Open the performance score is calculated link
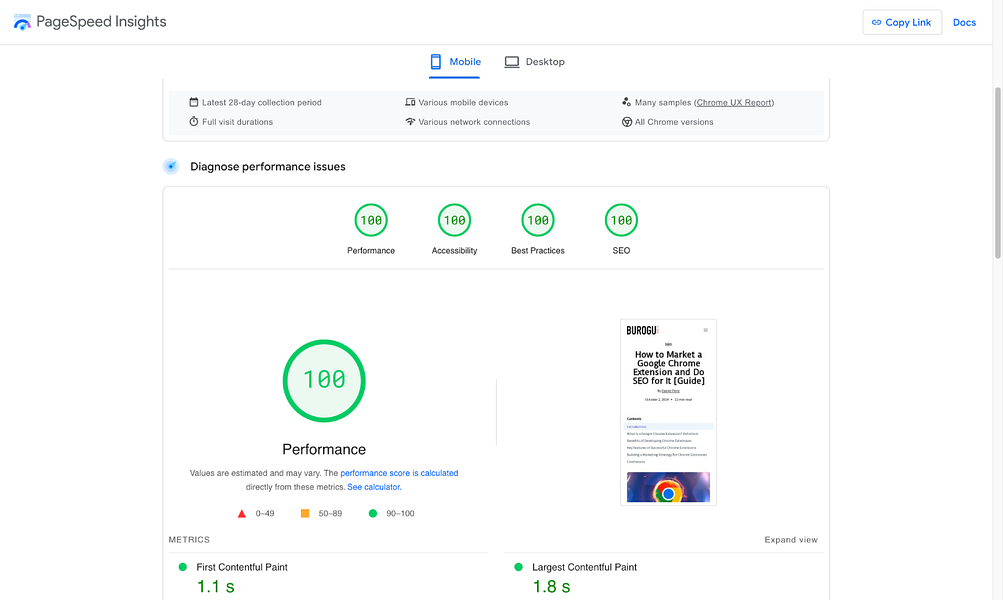The height and width of the screenshot is (600, 1003). tap(399, 473)
